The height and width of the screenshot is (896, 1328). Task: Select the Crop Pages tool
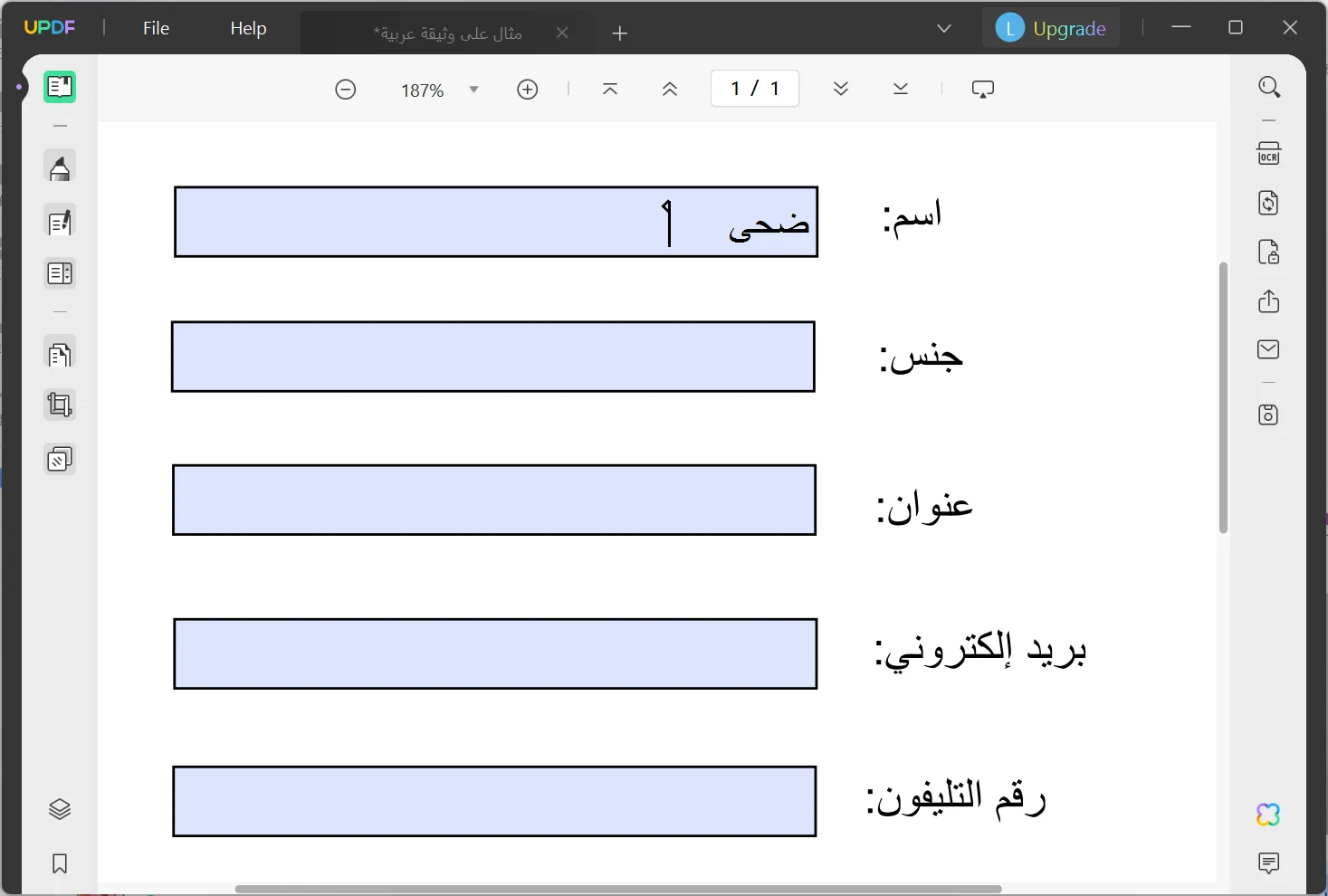click(x=60, y=405)
